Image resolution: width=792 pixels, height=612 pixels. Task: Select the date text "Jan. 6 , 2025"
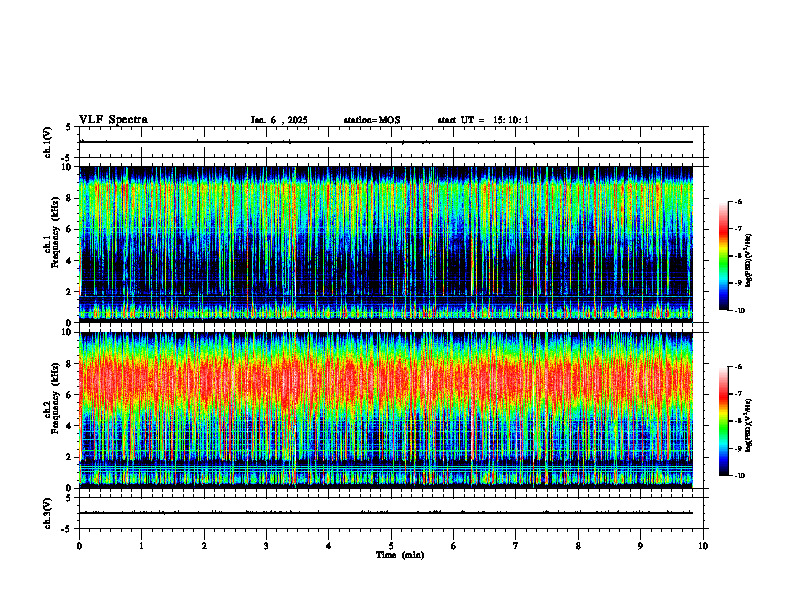click(x=279, y=120)
